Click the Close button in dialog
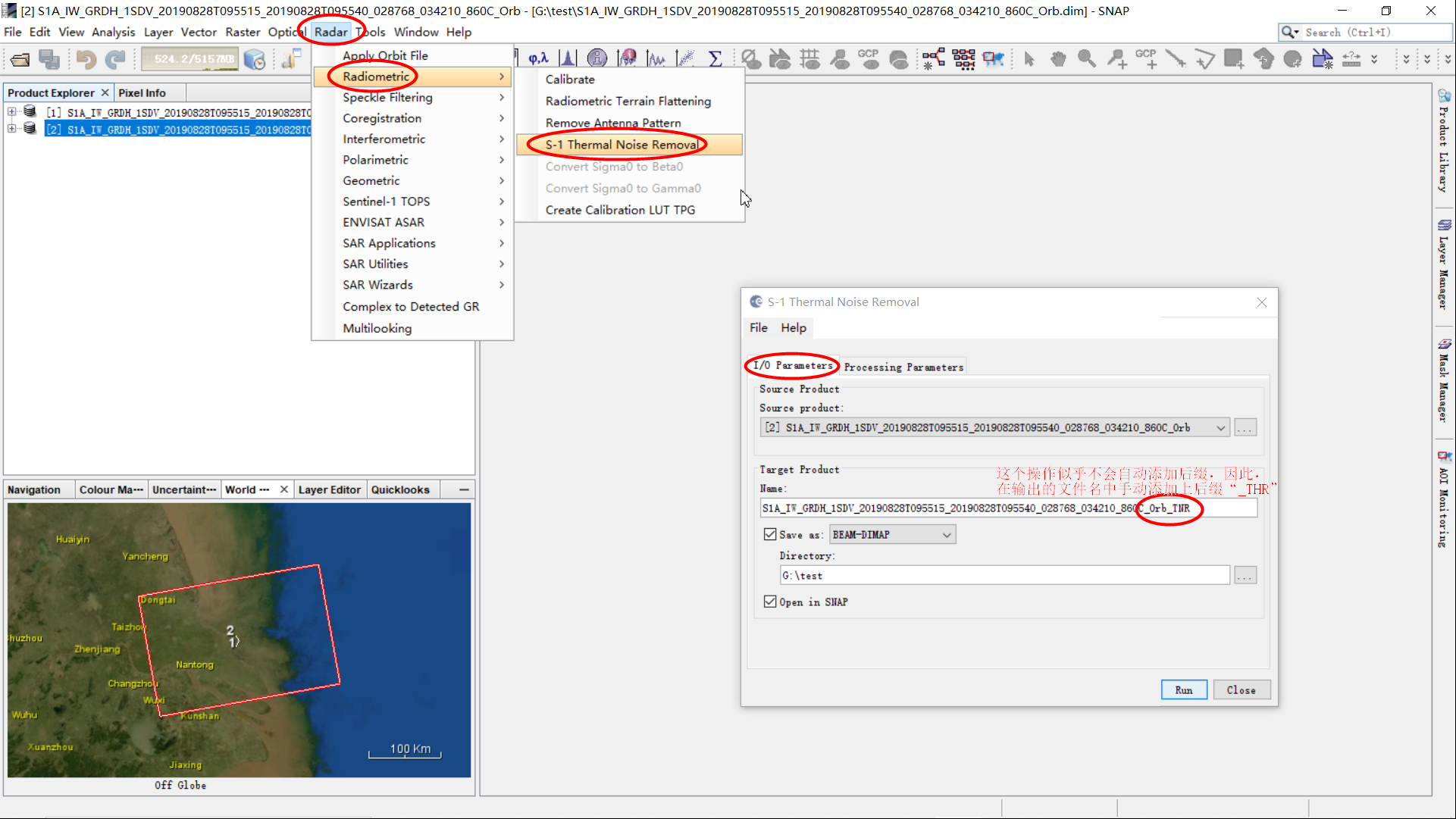 tap(1241, 690)
